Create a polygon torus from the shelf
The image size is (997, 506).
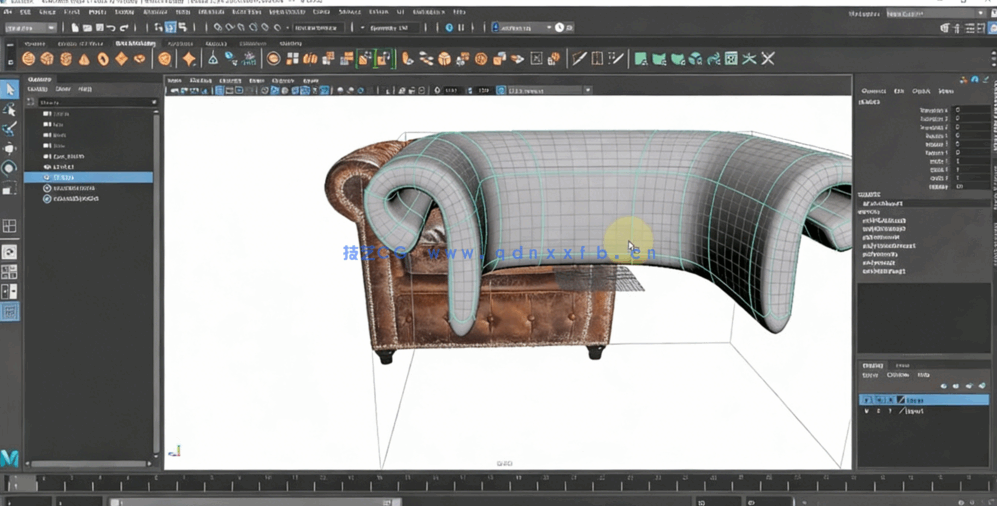point(103,58)
